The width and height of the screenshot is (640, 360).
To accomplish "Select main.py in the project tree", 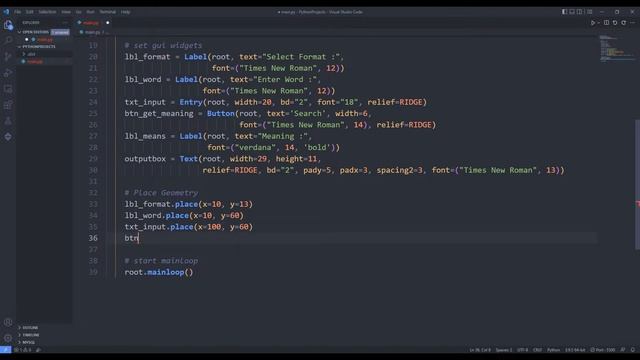I will click(x=35, y=61).
